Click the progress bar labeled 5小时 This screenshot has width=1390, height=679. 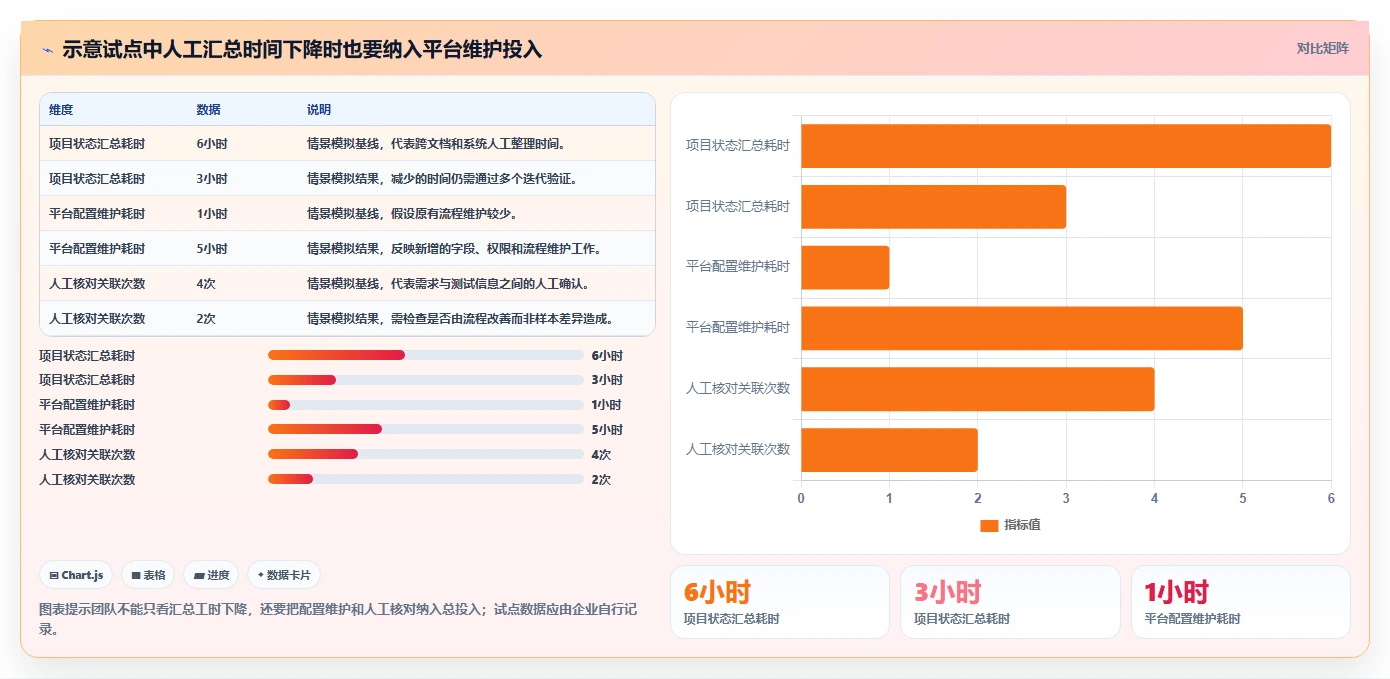coord(426,430)
